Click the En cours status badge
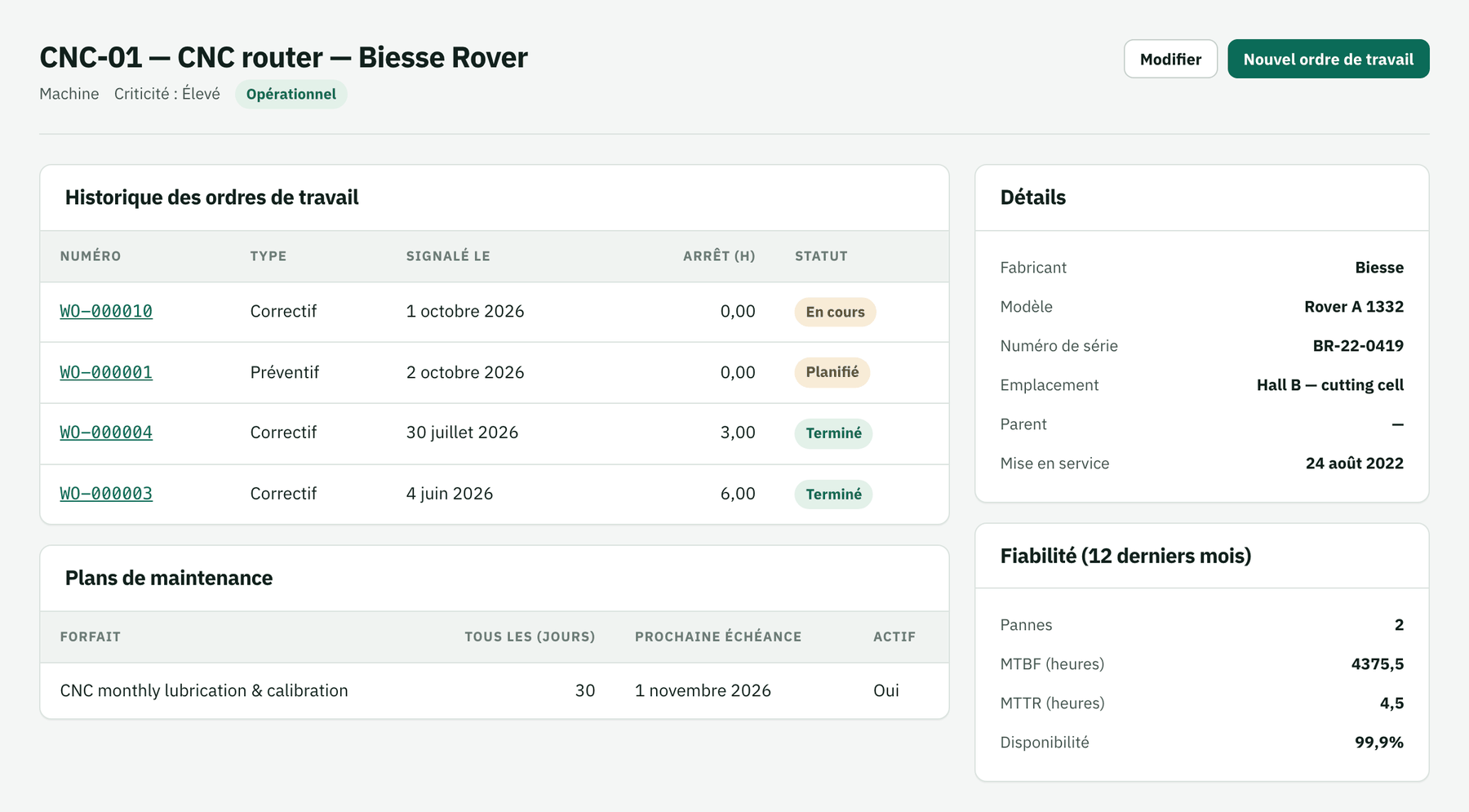This screenshot has width=1469, height=812. [835, 312]
